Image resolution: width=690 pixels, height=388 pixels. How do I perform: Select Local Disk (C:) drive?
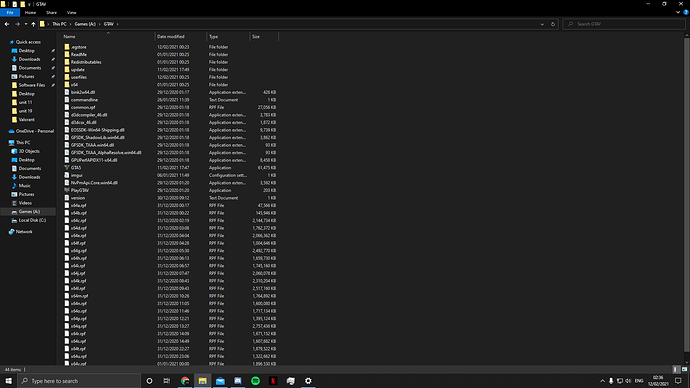click(x=32, y=220)
